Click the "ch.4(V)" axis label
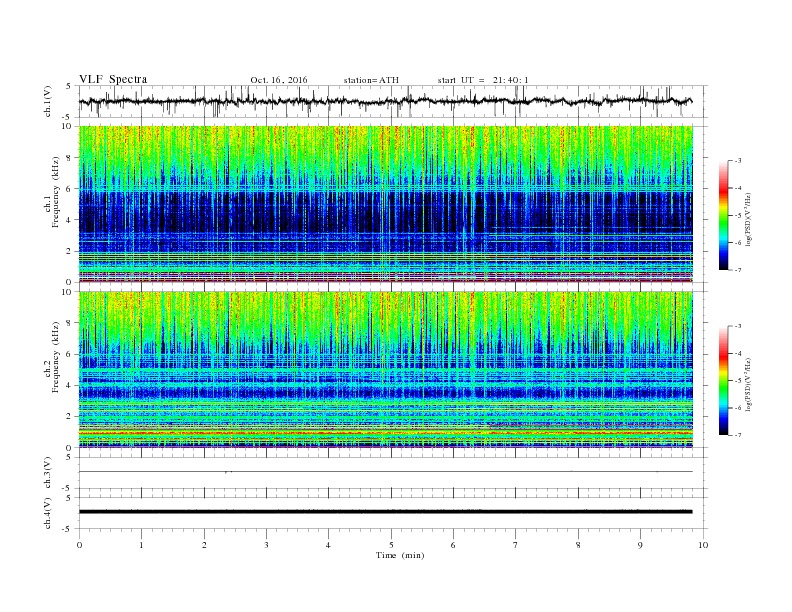Screen dimensions: 792x612 coord(48,513)
